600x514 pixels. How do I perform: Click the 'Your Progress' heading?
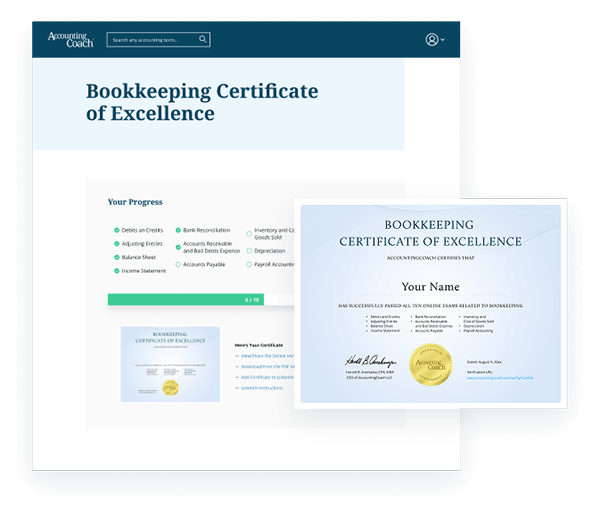click(135, 202)
